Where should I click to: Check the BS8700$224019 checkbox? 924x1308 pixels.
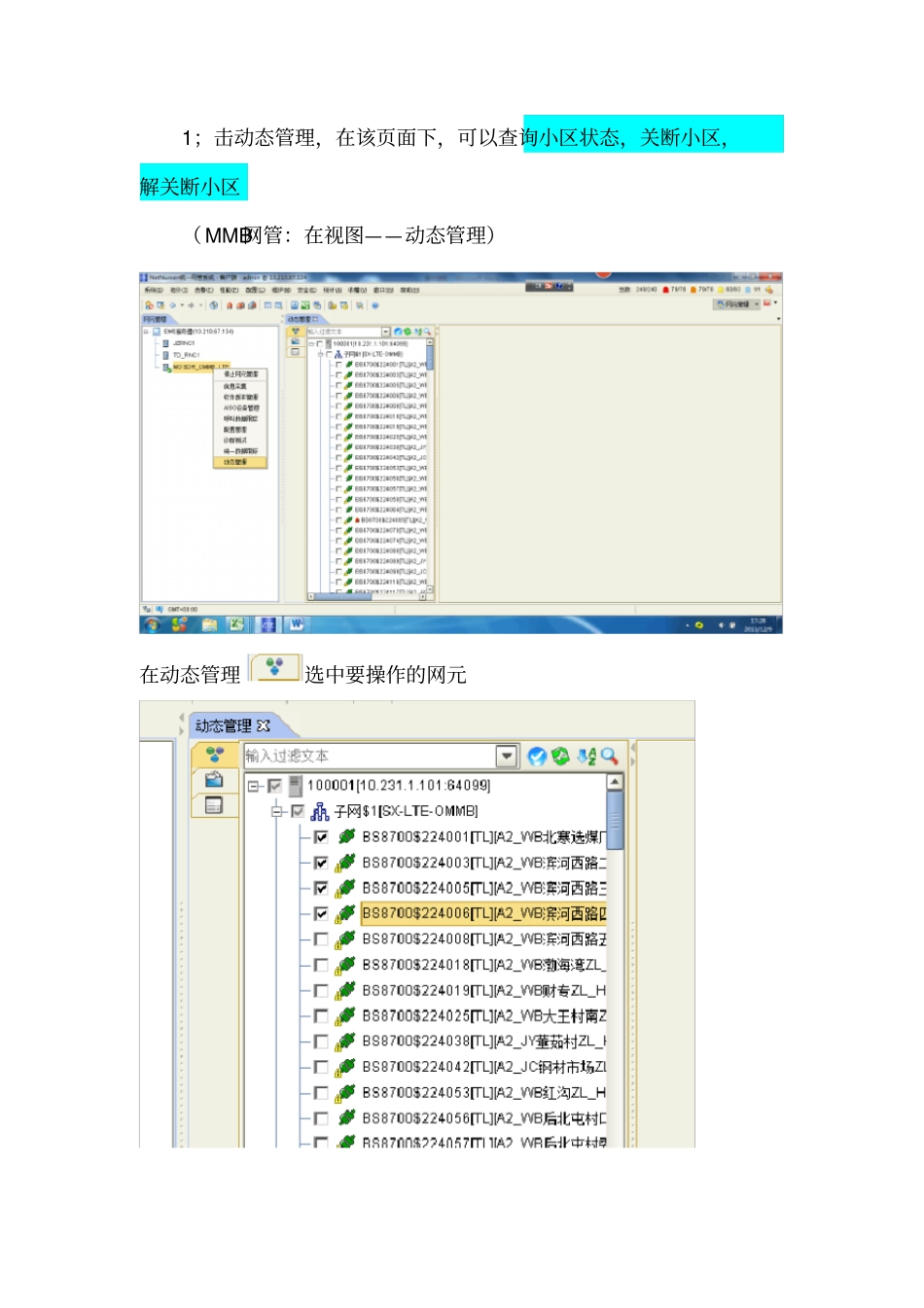(320, 990)
